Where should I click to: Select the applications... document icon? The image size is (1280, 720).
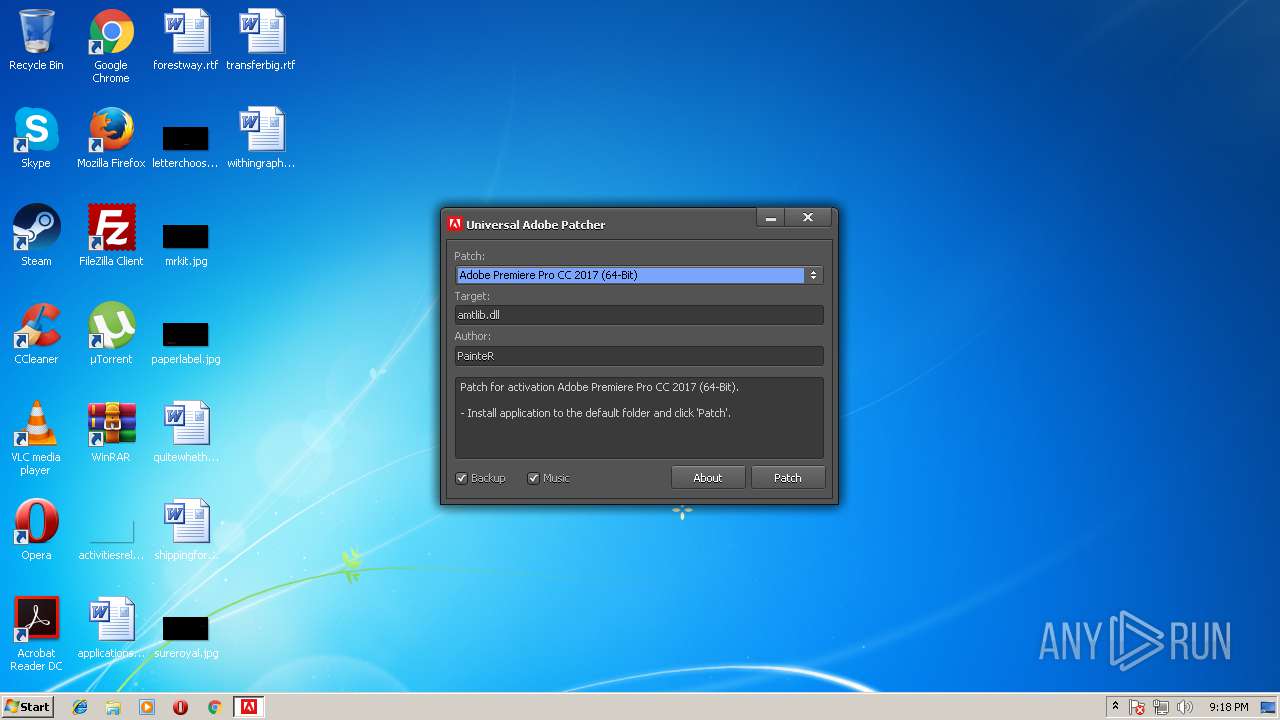pyautogui.click(x=111, y=628)
